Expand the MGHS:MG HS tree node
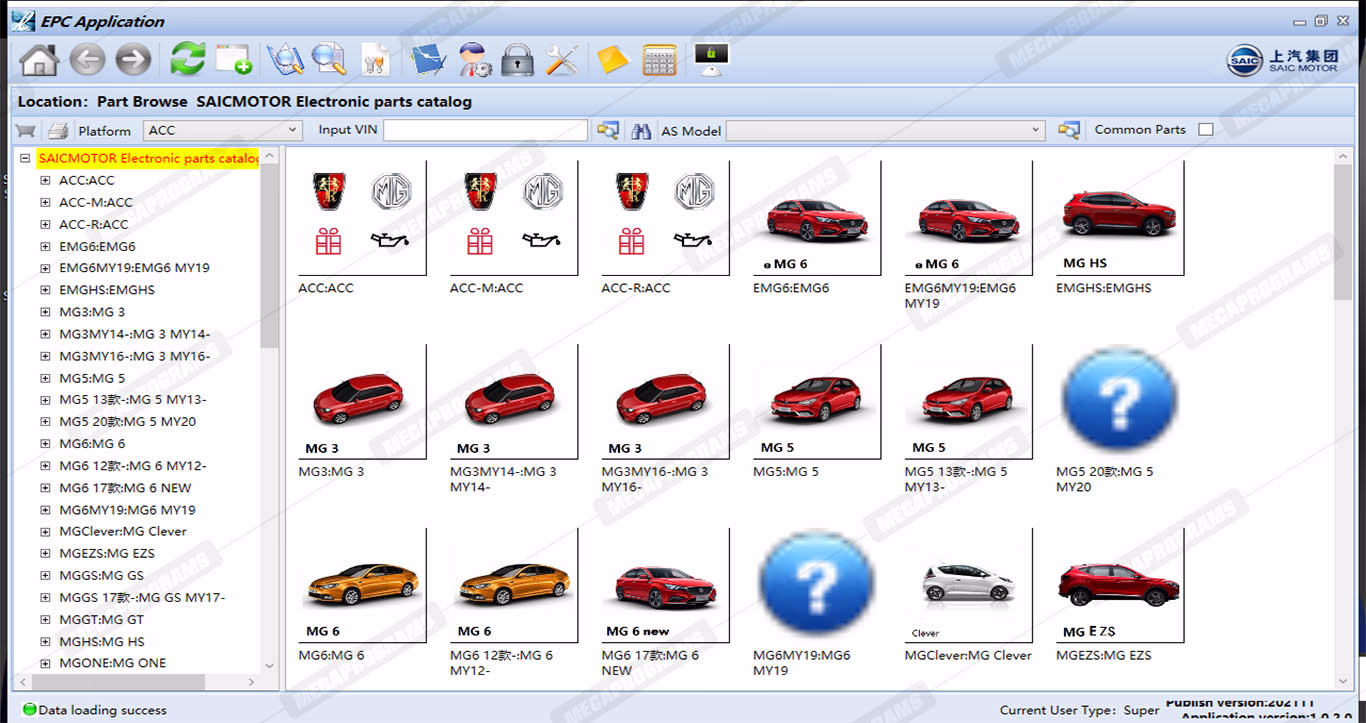The width and height of the screenshot is (1366, 723). pyautogui.click(x=45, y=642)
